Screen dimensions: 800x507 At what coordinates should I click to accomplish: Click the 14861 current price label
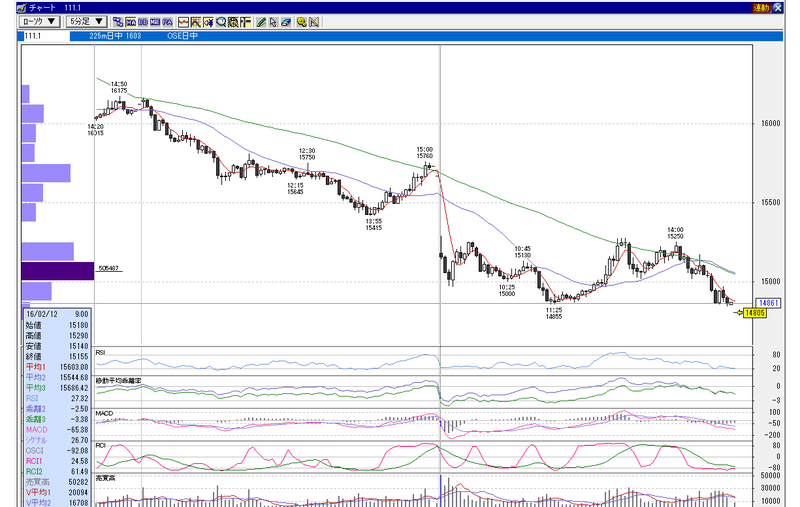768,303
